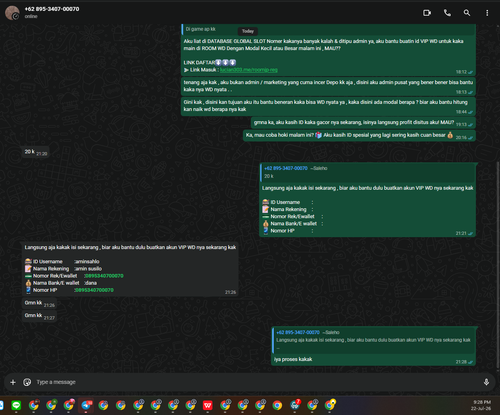Select the 'Gmn kk' message sent 21:27
This screenshot has height=415, width=500.
[39, 316]
